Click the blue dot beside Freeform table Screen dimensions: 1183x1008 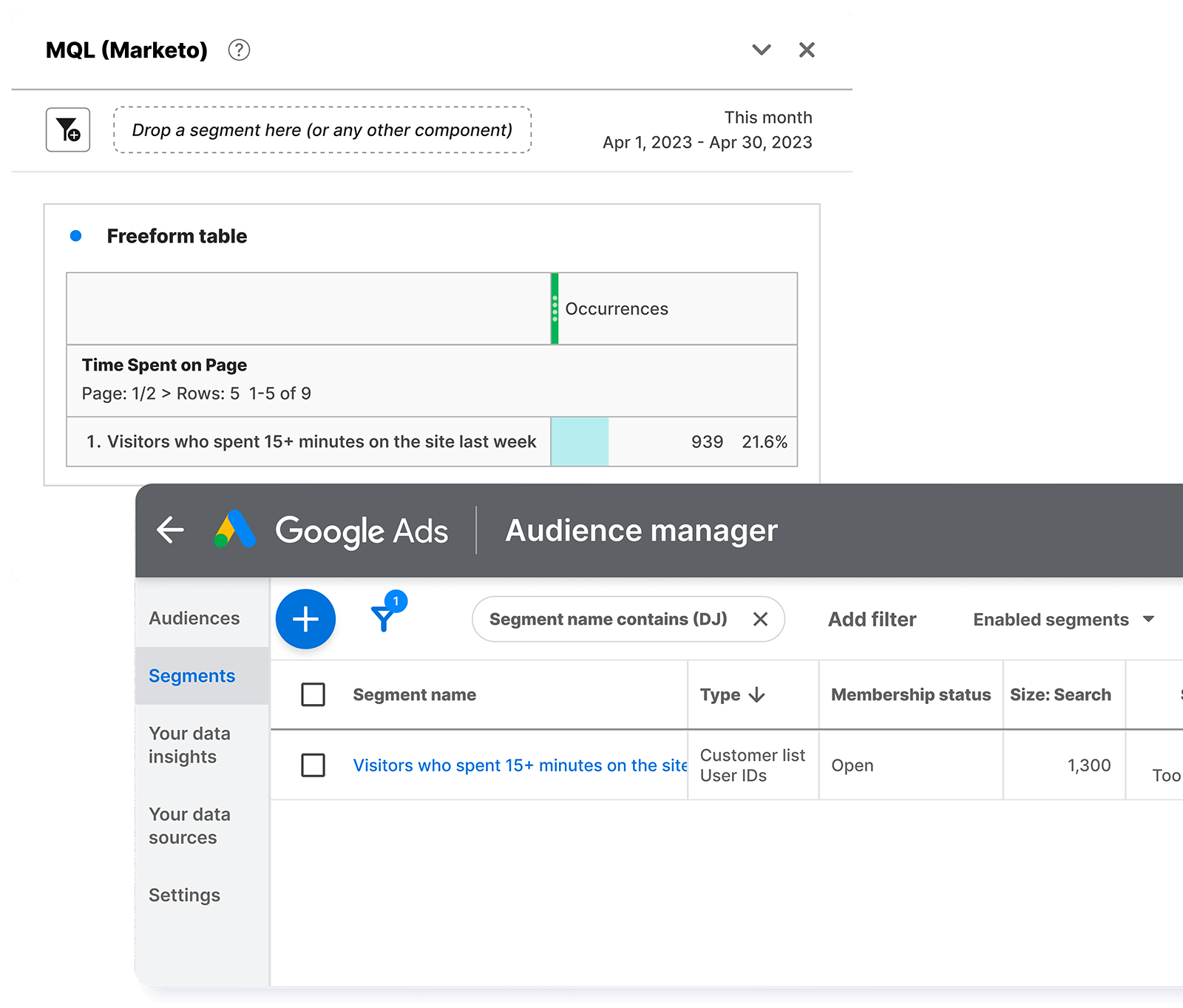pos(75,236)
